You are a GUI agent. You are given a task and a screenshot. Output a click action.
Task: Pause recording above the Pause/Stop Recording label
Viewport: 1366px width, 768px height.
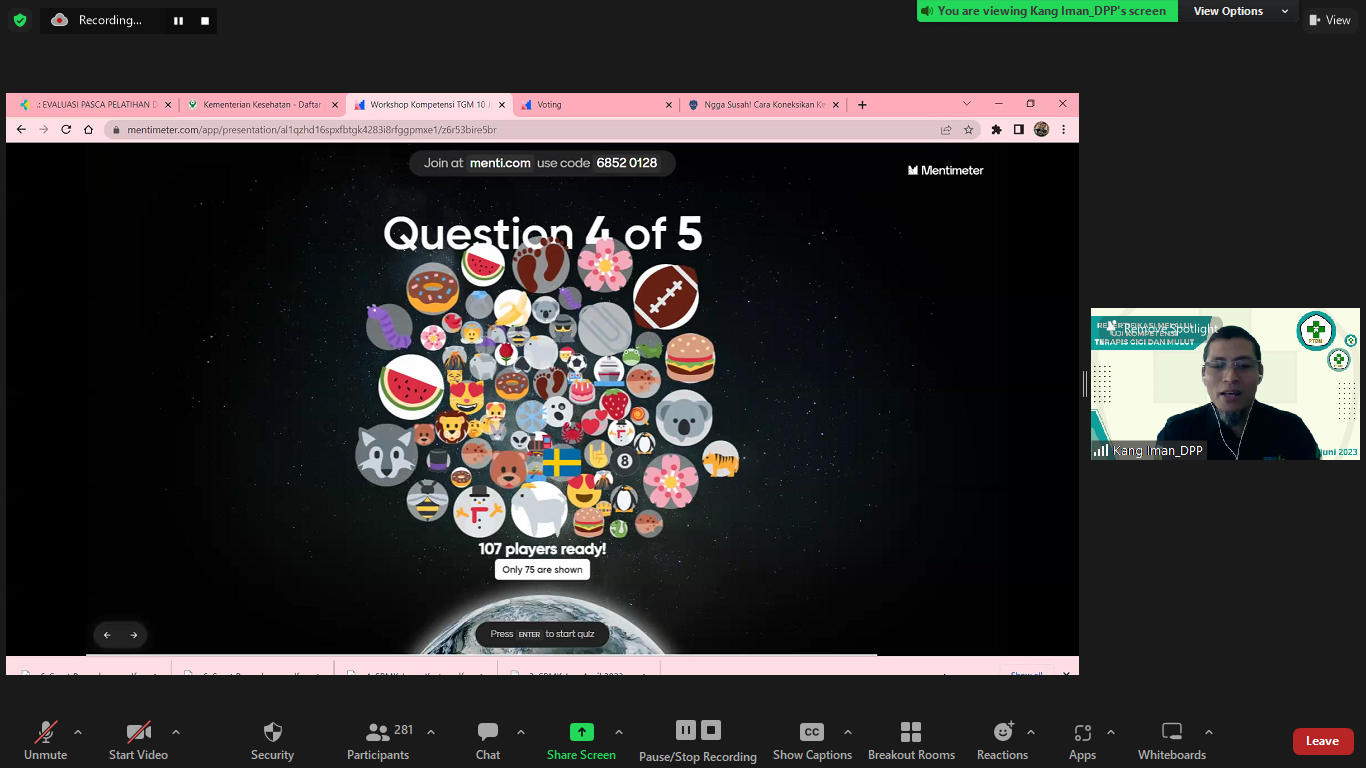click(685, 730)
